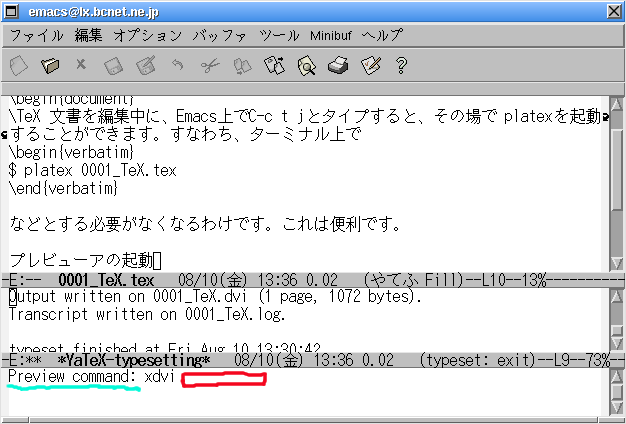Paste using the clipboard icon

pyautogui.click(x=274, y=65)
